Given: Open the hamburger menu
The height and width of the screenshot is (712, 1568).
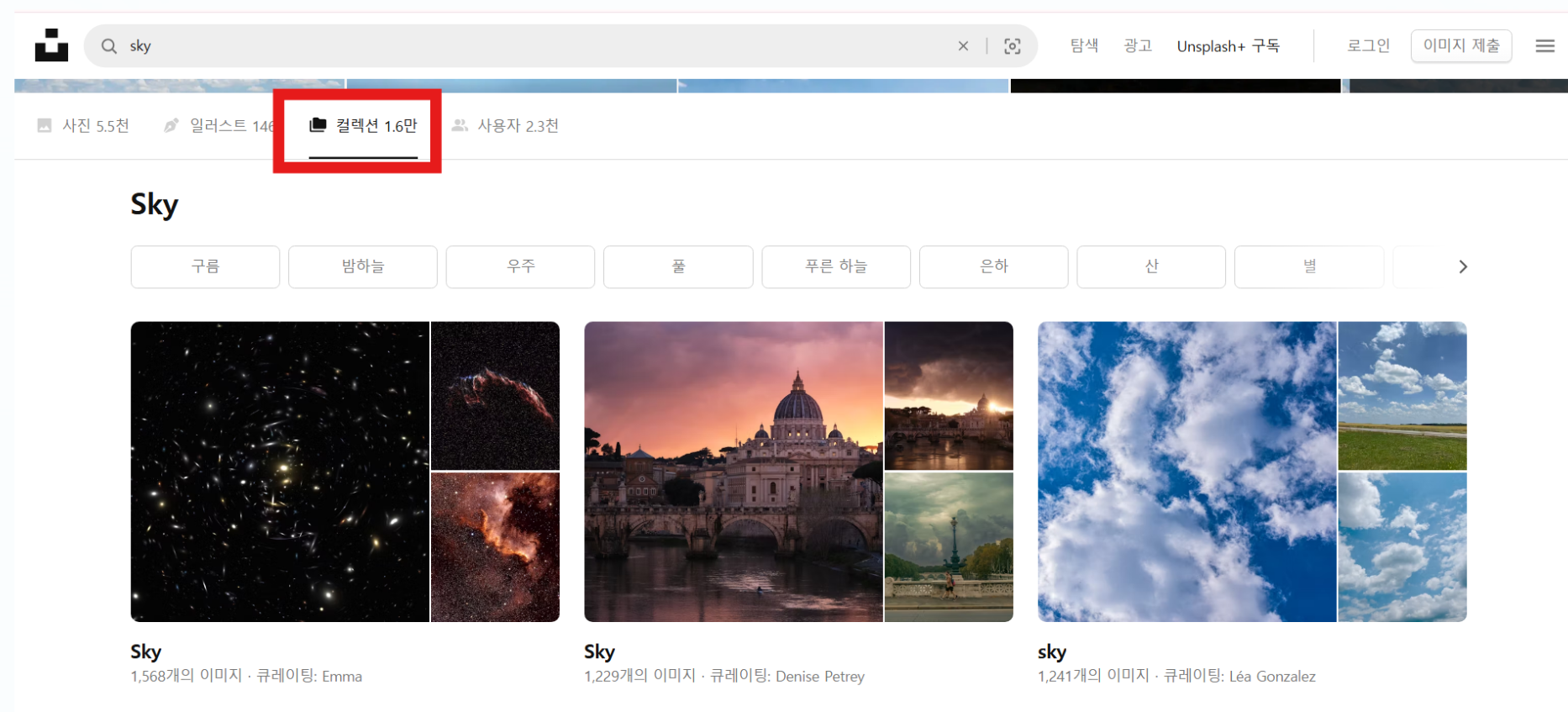Looking at the screenshot, I should point(1544,46).
